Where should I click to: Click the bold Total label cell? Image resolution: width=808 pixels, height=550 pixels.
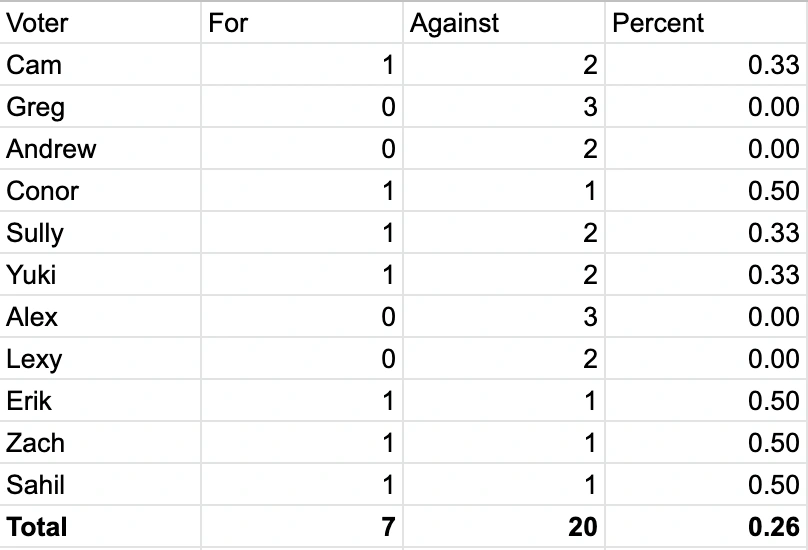click(100, 527)
